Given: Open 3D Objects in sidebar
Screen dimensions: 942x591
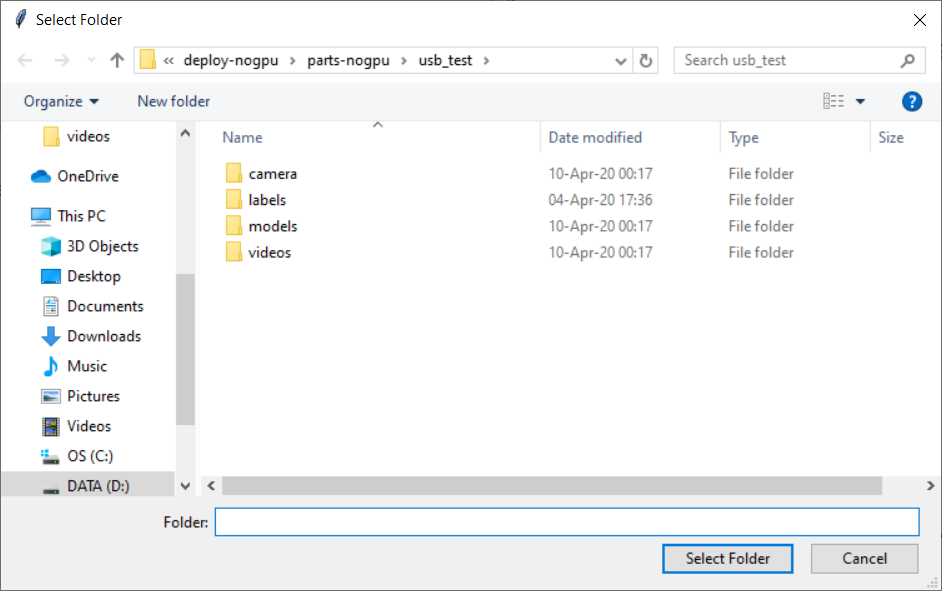Looking at the screenshot, I should click(103, 246).
